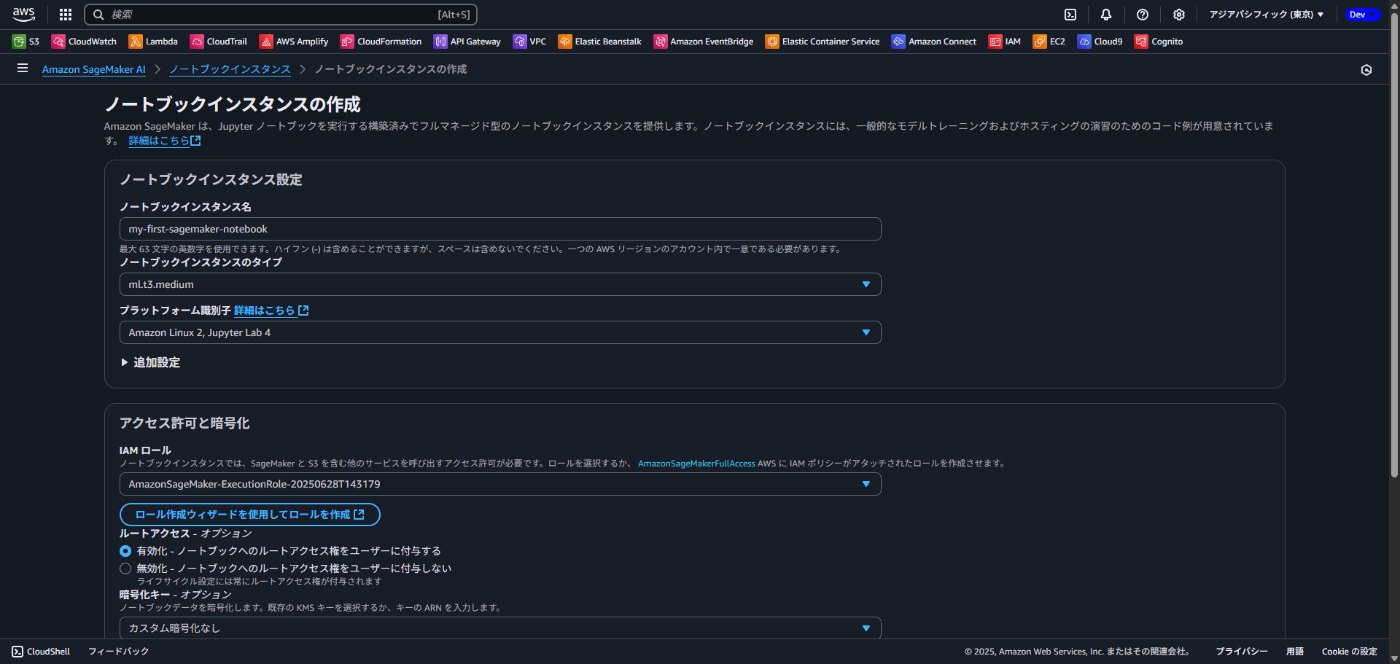Open the help question mark icon
The width and height of the screenshot is (1400, 664).
click(1142, 14)
